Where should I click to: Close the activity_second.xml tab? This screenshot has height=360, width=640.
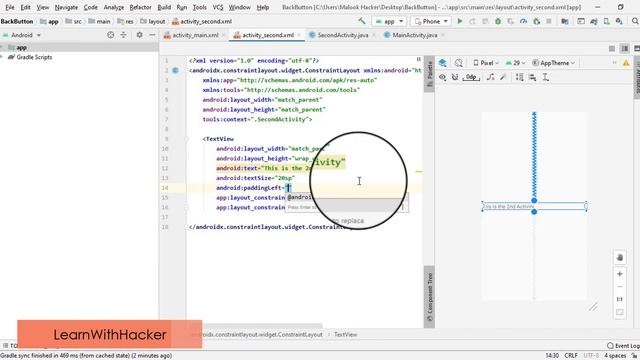pyautogui.click(x=299, y=35)
